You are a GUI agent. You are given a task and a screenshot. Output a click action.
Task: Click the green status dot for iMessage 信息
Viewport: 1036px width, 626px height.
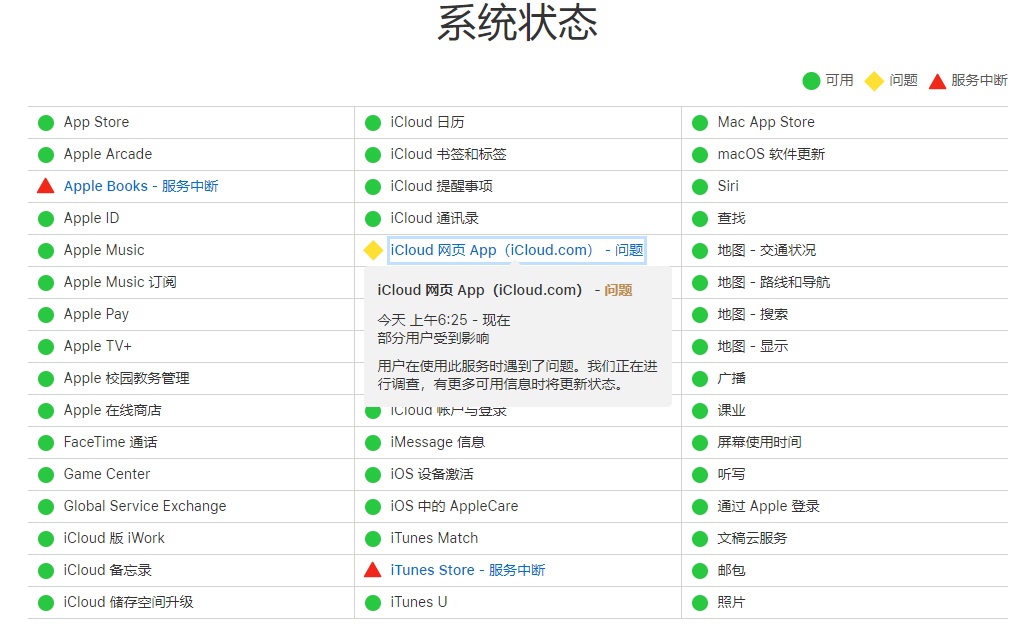[373, 442]
